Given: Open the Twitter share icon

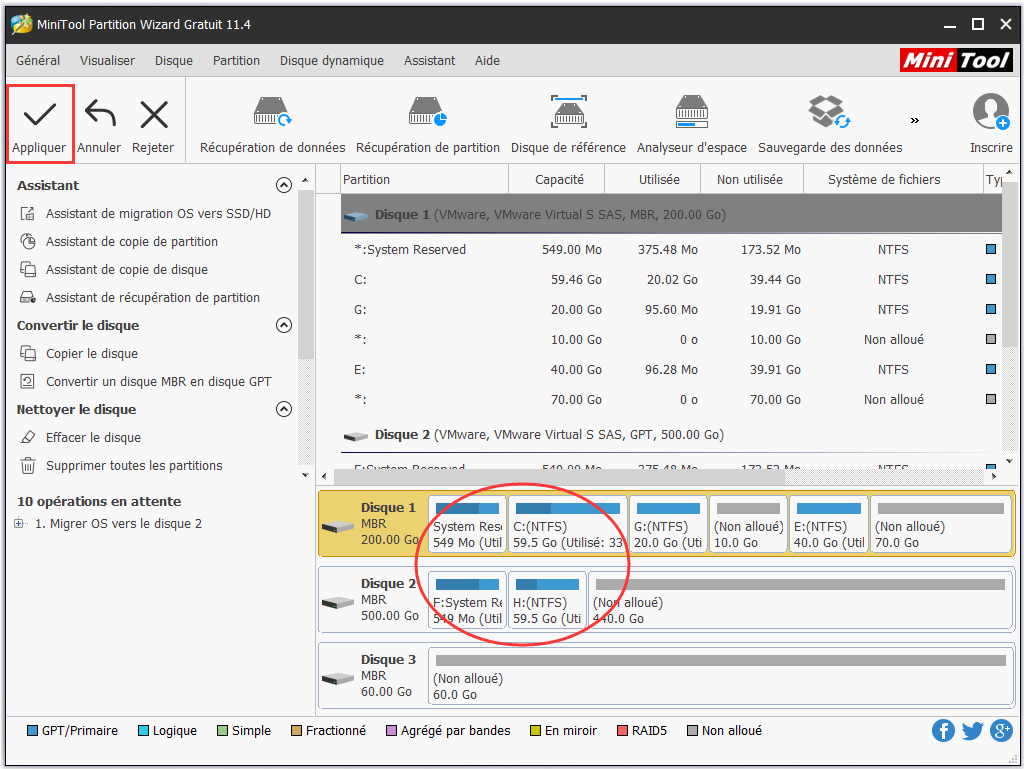Looking at the screenshot, I should coord(972,730).
